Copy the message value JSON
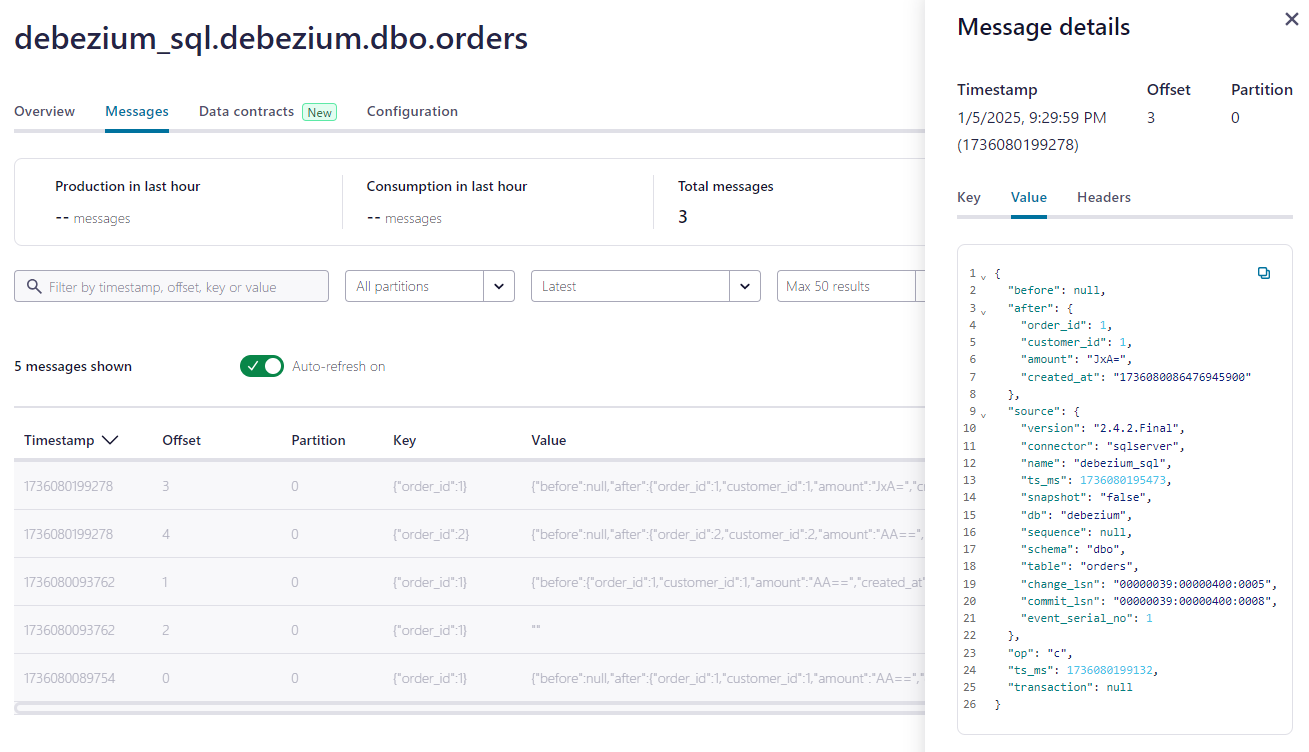This screenshot has height=752, width=1309. click(x=1264, y=273)
